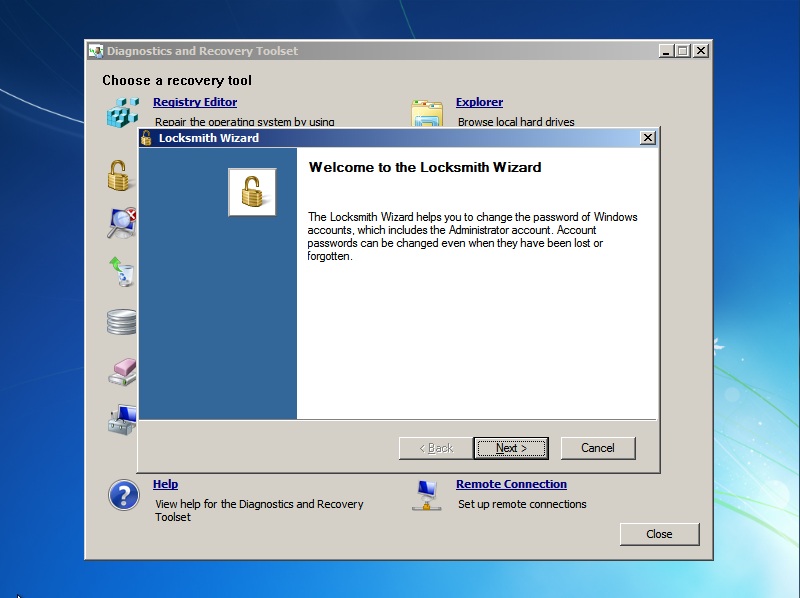Click the Computer Management toolbox icon
The height and width of the screenshot is (598, 800).
coord(122,419)
